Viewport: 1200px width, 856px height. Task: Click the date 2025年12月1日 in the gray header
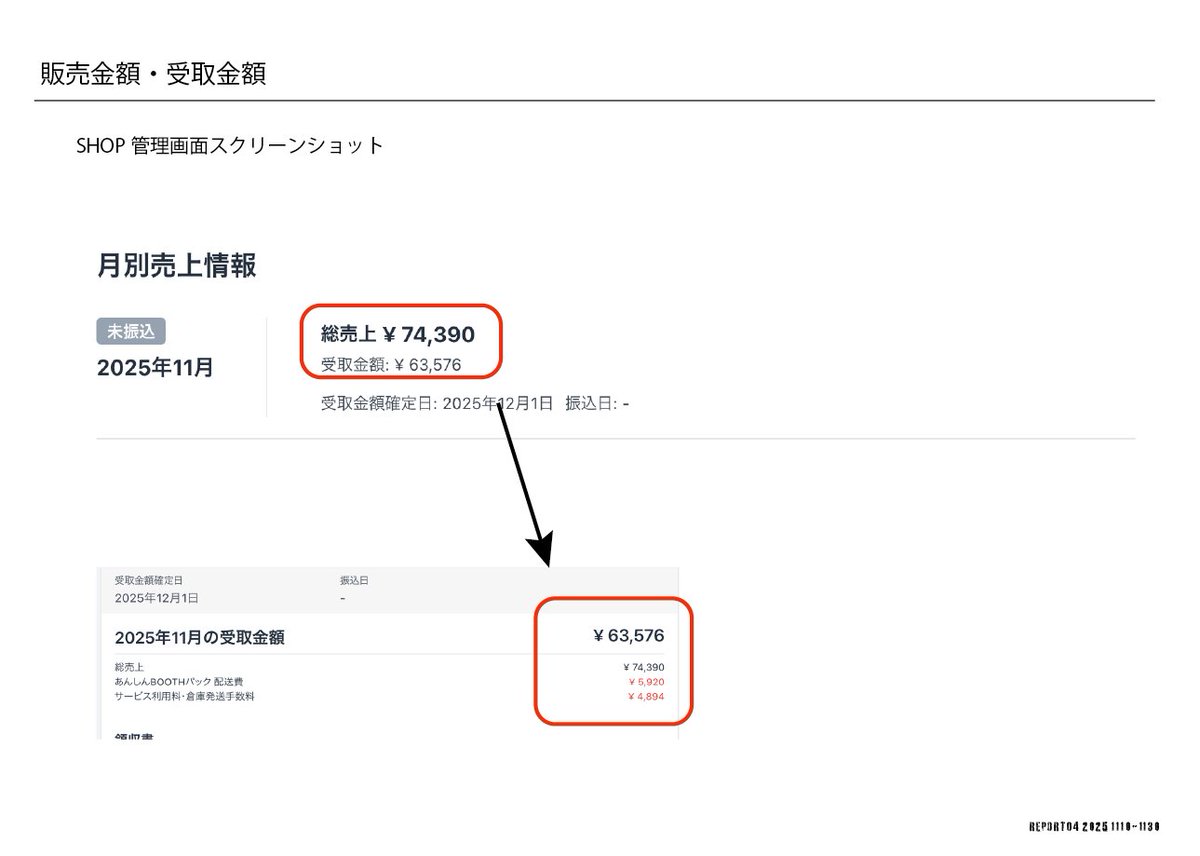[157, 598]
